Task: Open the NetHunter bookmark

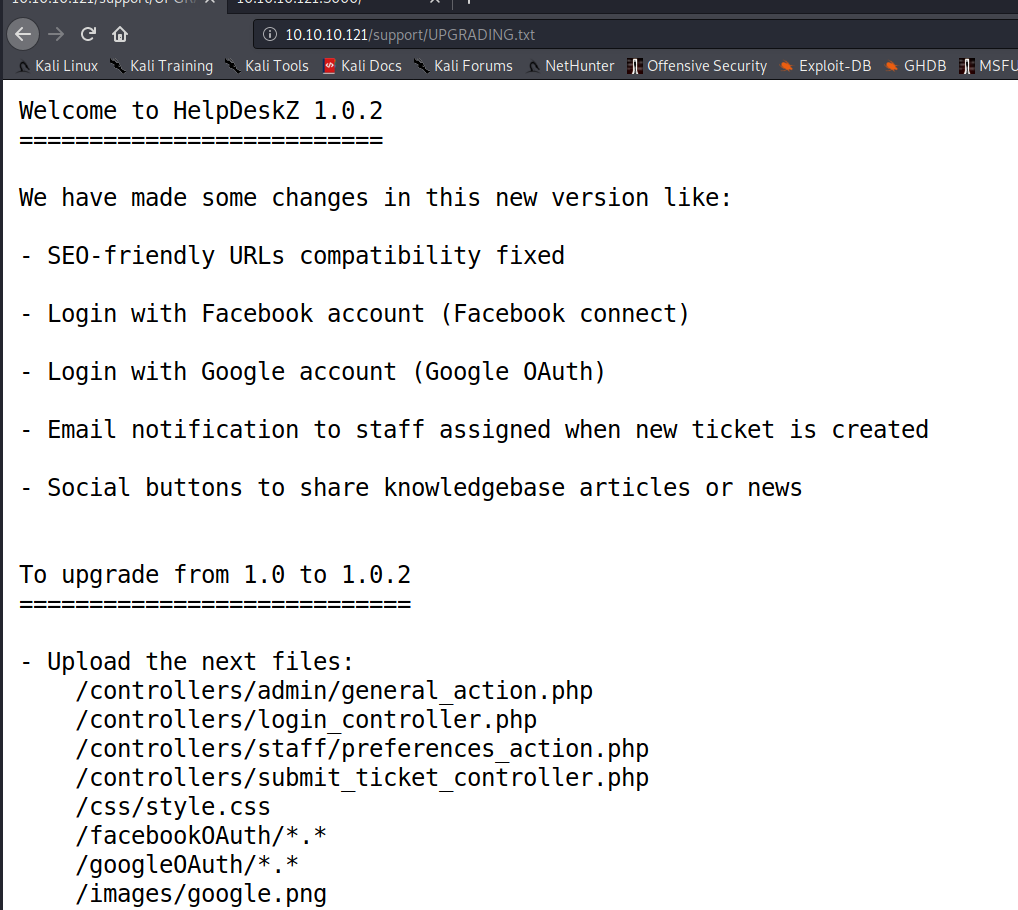Action: (x=570, y=66)
